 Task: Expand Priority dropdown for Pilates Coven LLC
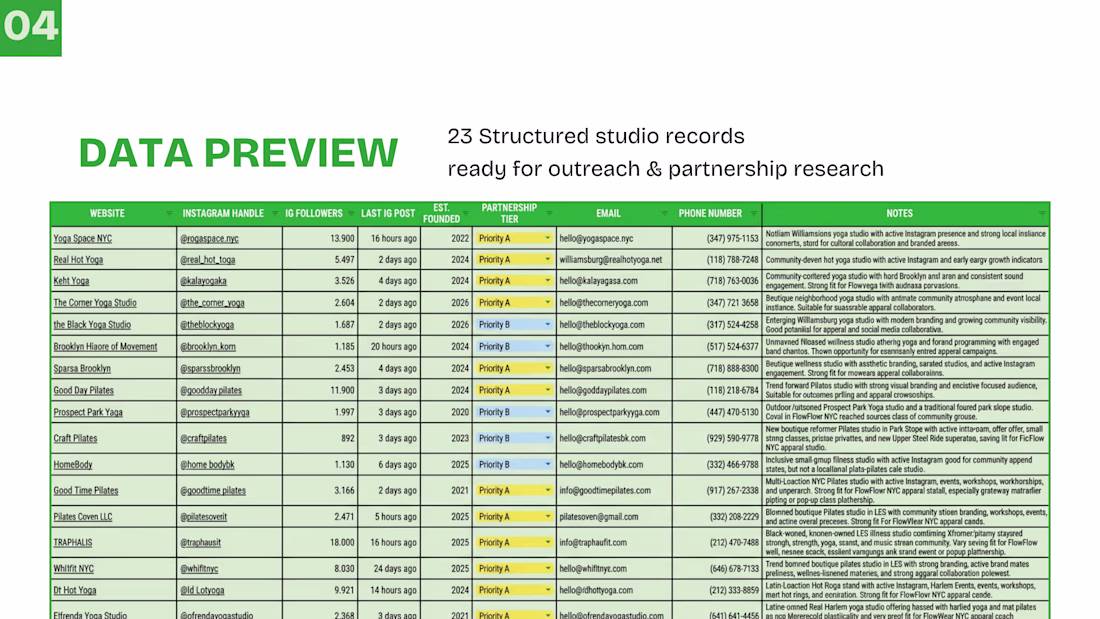tap(548, 517)
